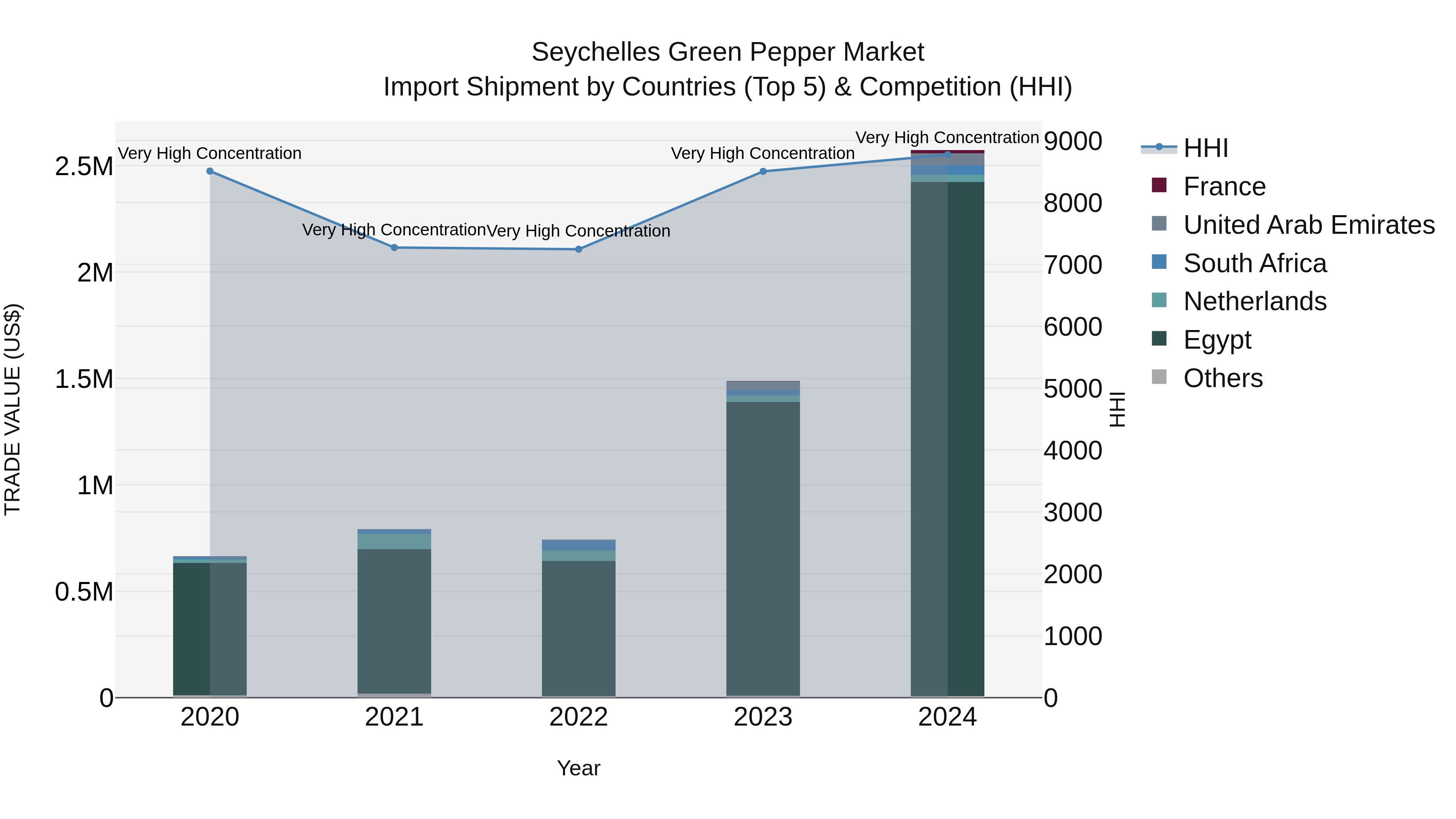This screenshot has height=819, width=1456.
Task: Select the 2022 HHI data point
Action: (579, 249)
